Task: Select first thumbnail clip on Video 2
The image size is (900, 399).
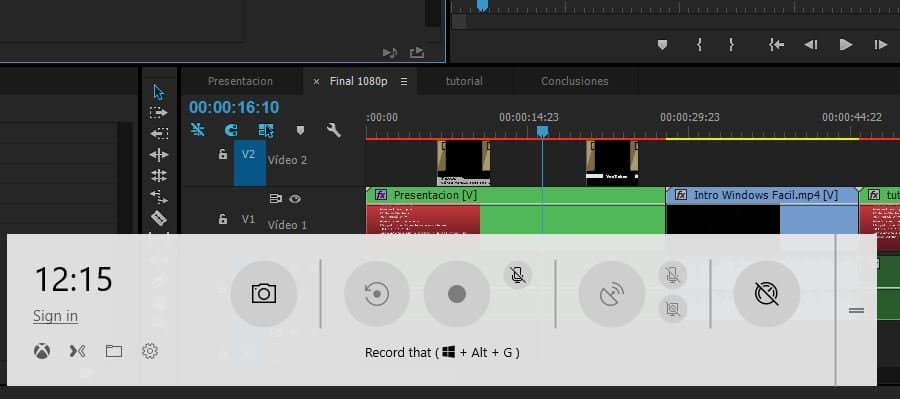Action: [464, 162]
